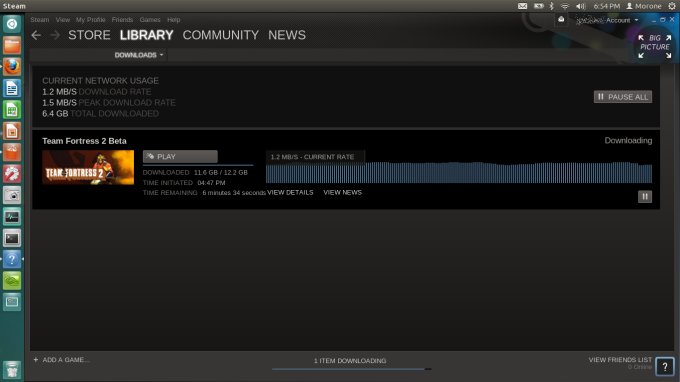Click the 1.5 MB/S peak download rate

pos(109,103)
